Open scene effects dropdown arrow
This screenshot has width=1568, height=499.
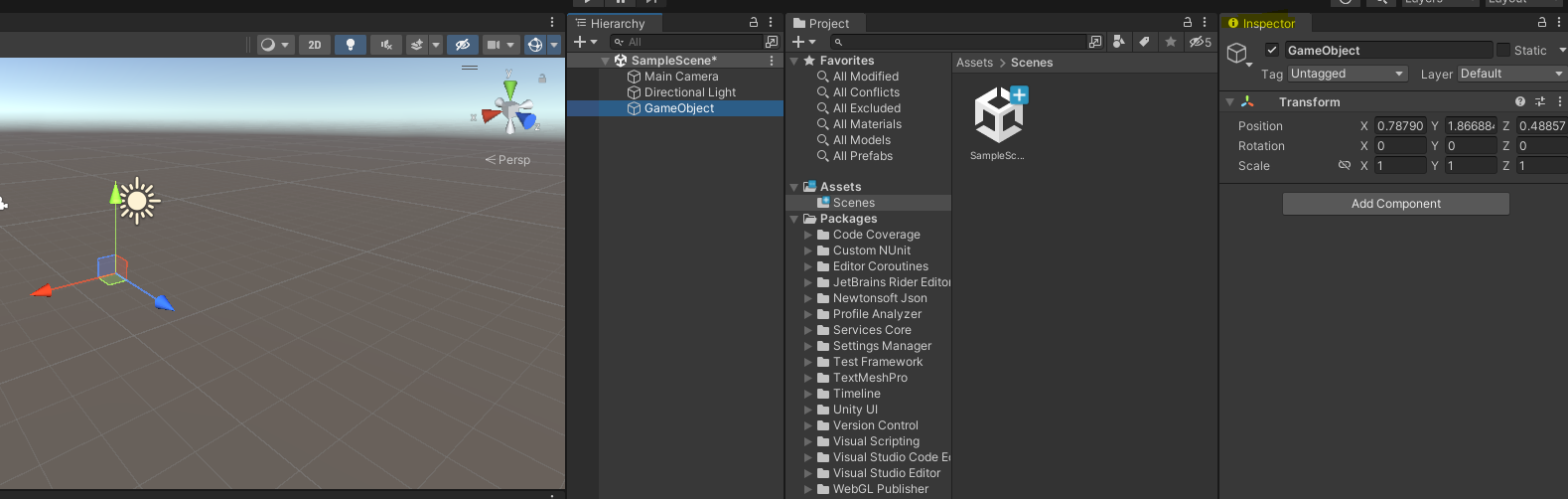(x=435, y=45)
